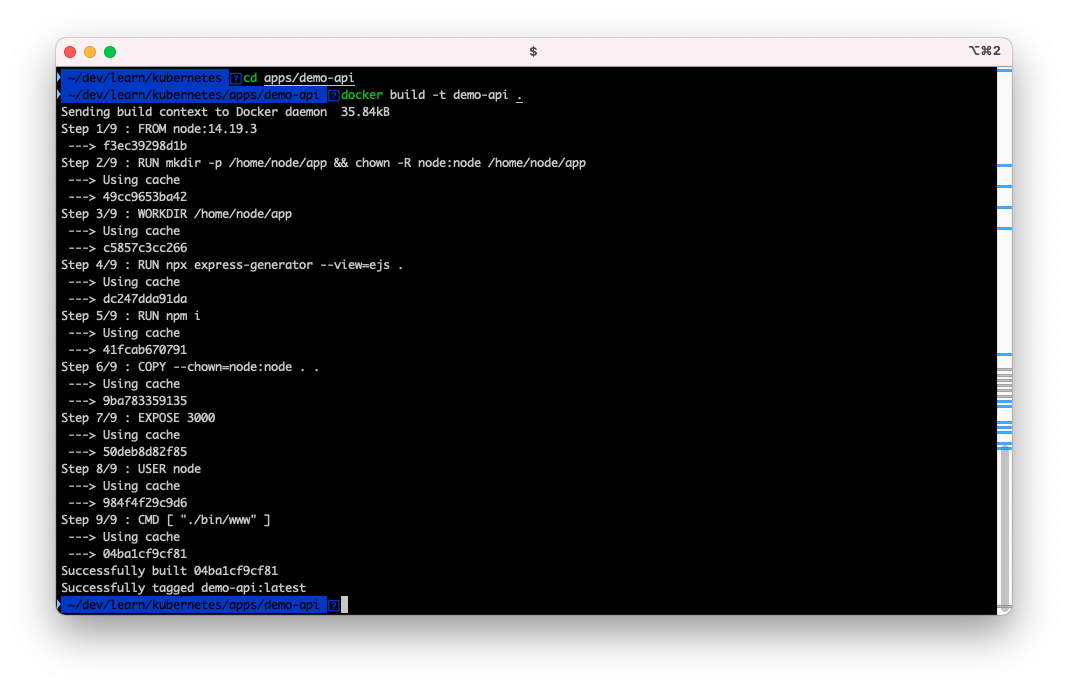The height and width of the screenshot is (689, 1068).
Task: Click the '~/dev/learn/kubernetes' prompt path in the first line
Action: [144, 78]
